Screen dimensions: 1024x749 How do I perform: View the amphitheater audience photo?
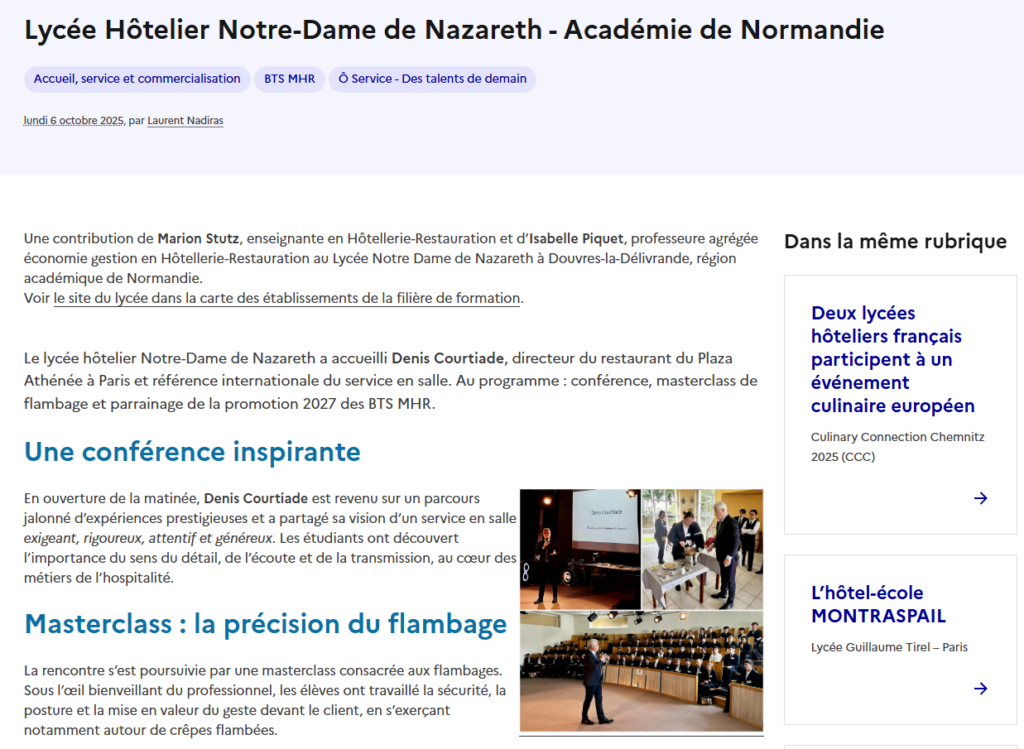pyautogui.click(x=641, y=671)
